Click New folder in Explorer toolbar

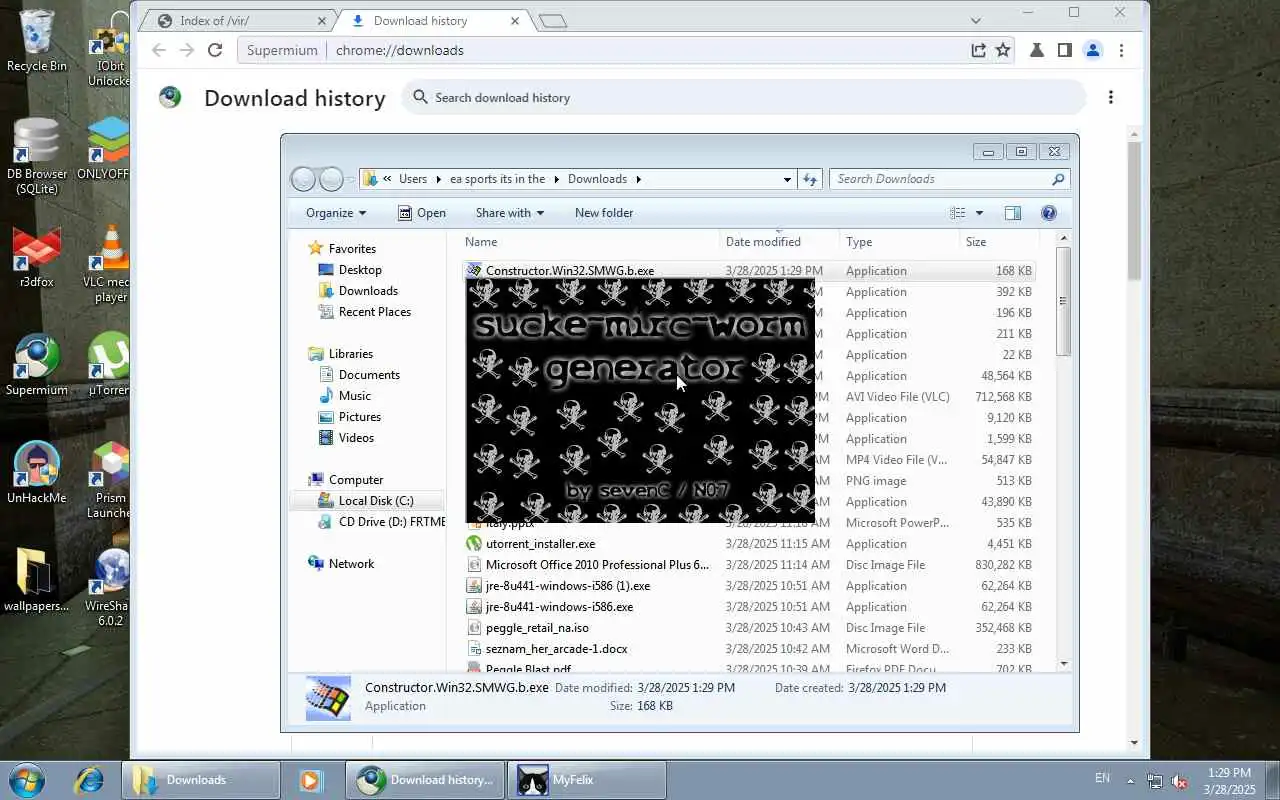(x=604, y=213)
